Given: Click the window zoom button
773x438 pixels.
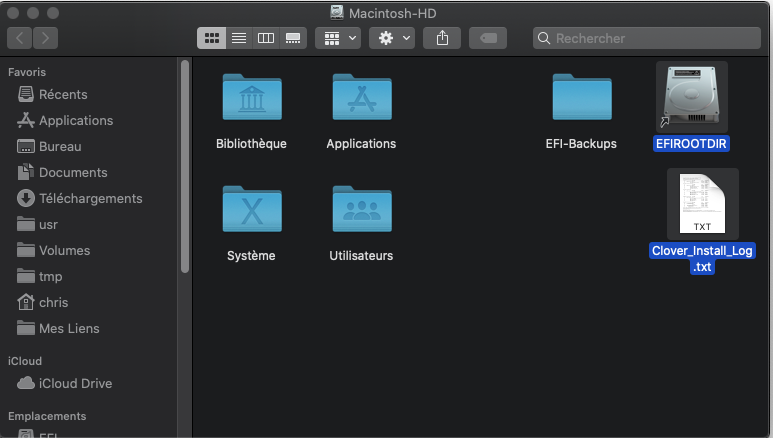Looking at the screenshot, I should (53, 13).
